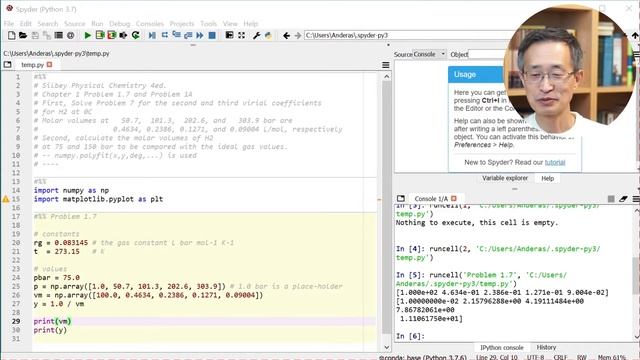Screen dimensions: 640x360
Task: Stop debugging with the blue square icon
Action: (212, 36)
